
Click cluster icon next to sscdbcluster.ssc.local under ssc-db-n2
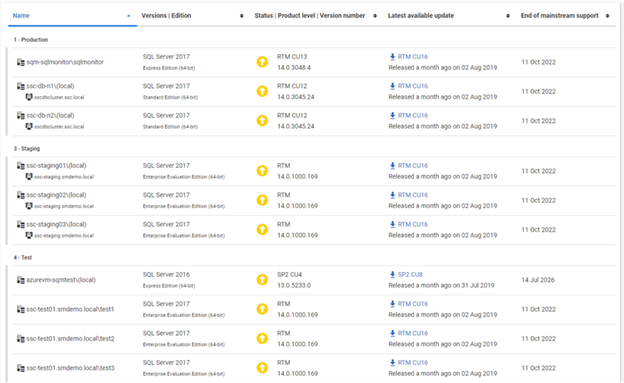coord(29,126)
